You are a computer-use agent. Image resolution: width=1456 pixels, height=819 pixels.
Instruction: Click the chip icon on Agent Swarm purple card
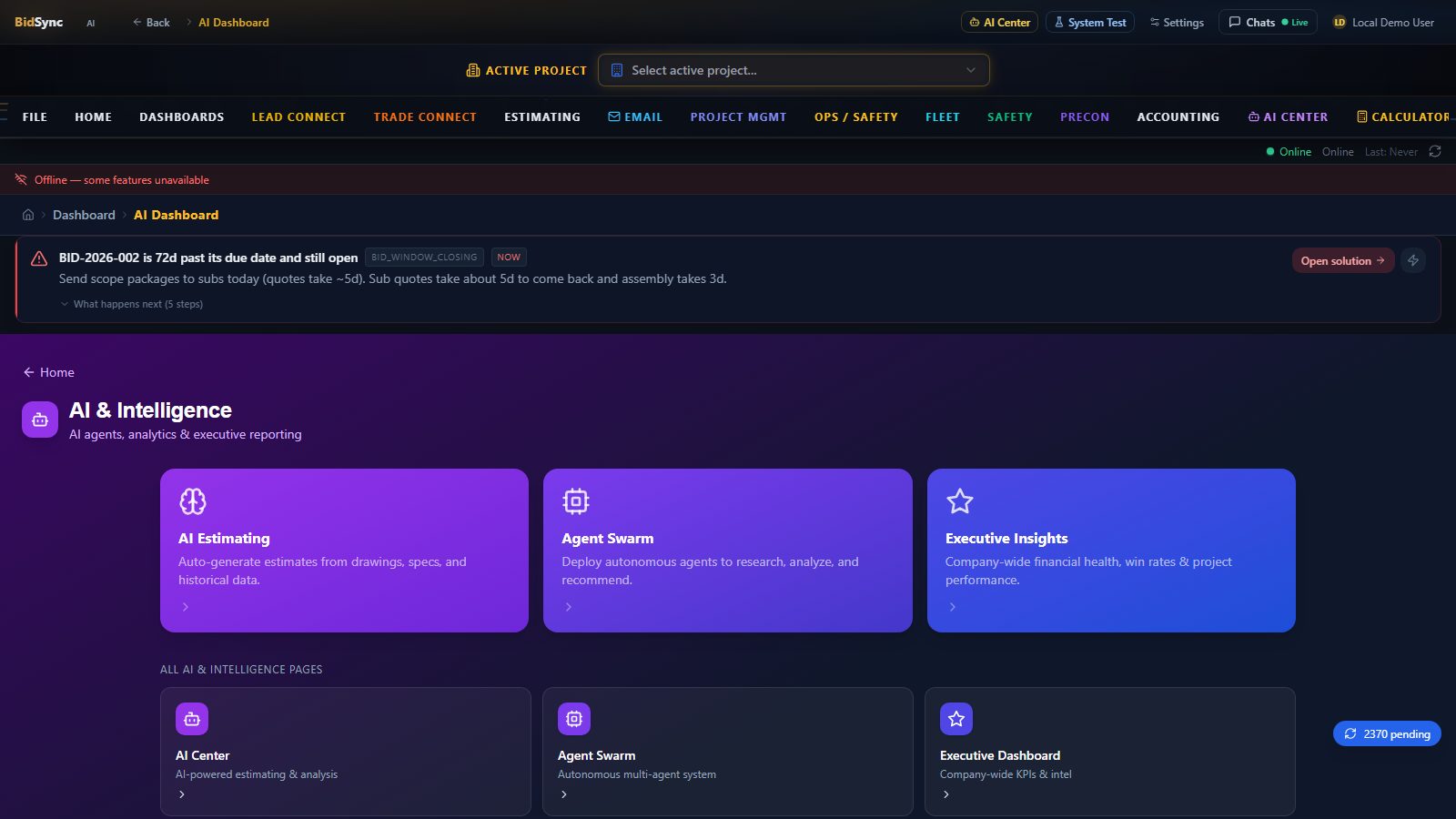click(576, 501)
